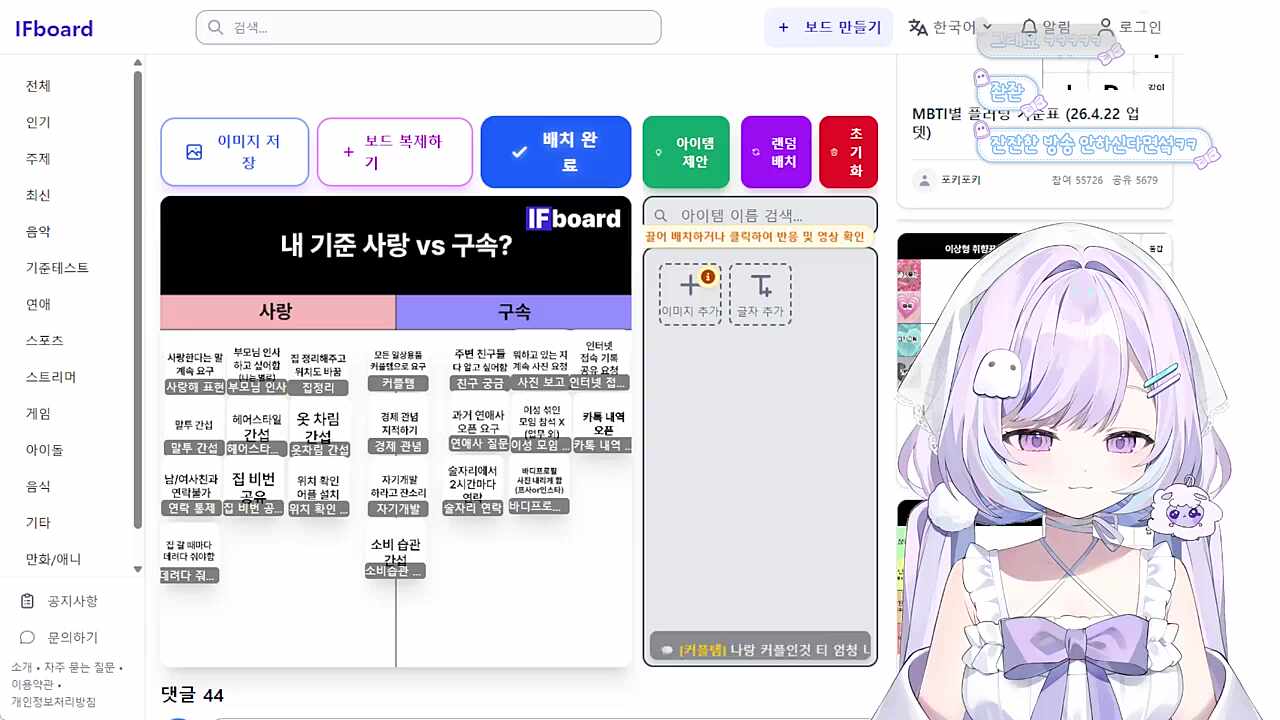Click the orange info badge on 이미지 추가
Image resolution: width=1280 pixels, height=720 pixels.
pyautogui.click(x=708, y=277)
